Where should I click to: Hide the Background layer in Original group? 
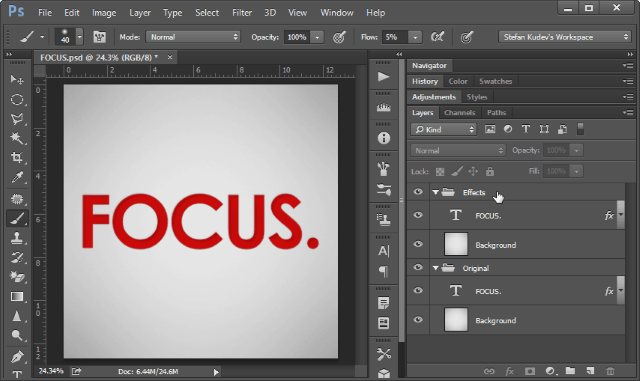(x=418, y=320)
